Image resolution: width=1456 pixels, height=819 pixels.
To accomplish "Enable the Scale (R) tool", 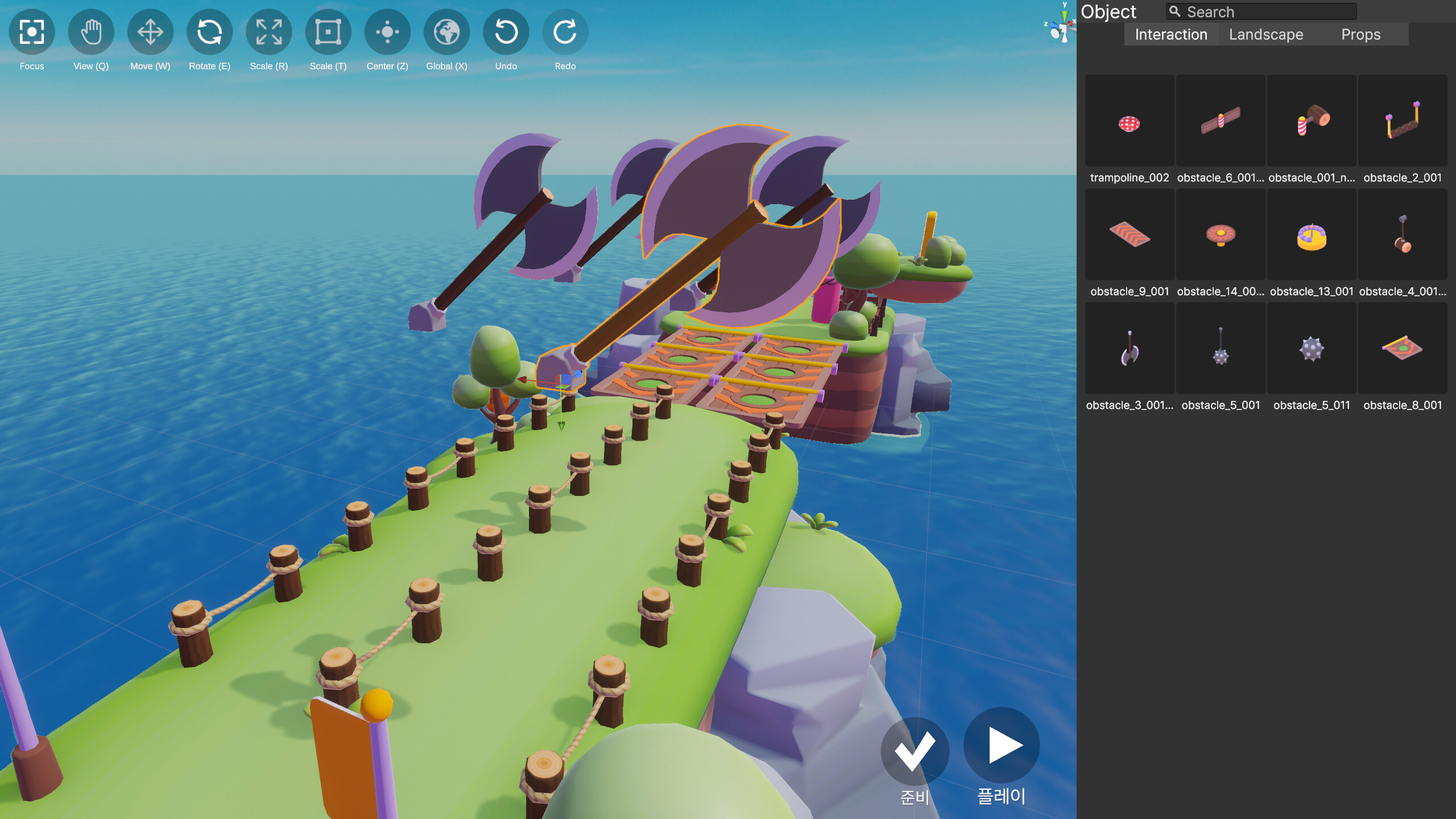I will pos(268,32).
